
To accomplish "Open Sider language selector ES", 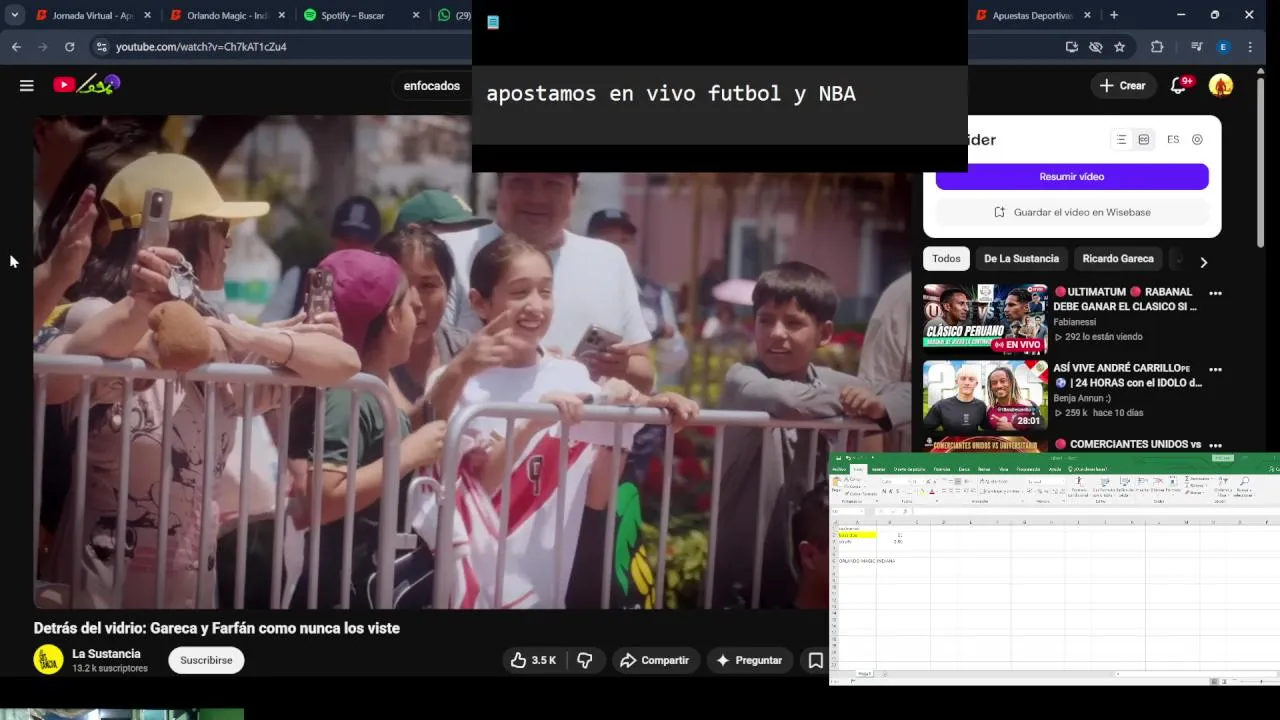I will coord(1173,140).
